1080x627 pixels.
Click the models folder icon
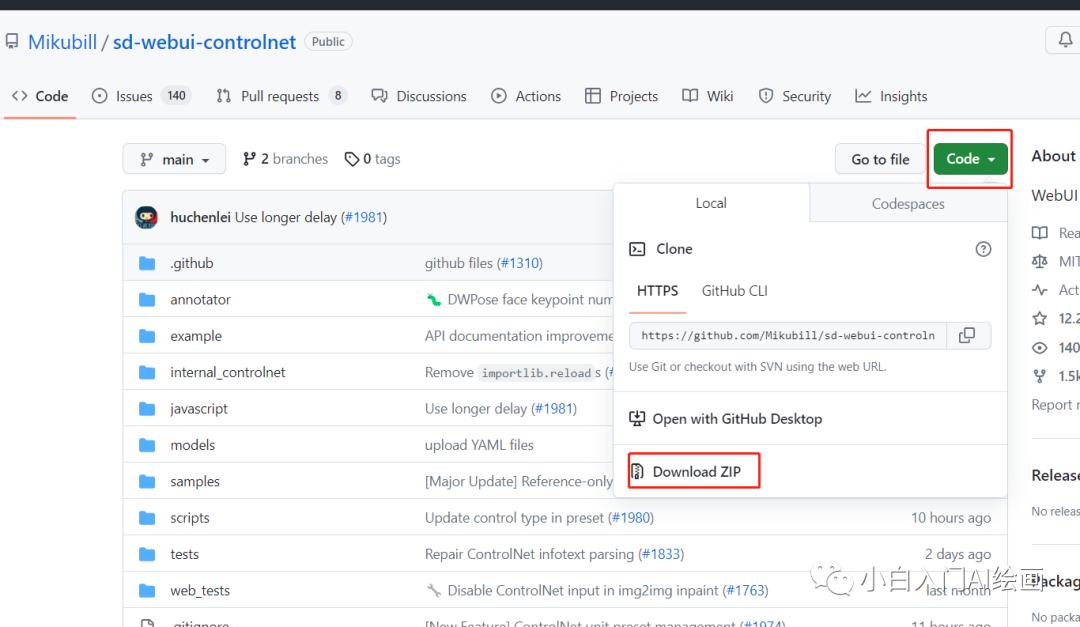(147, 445)
